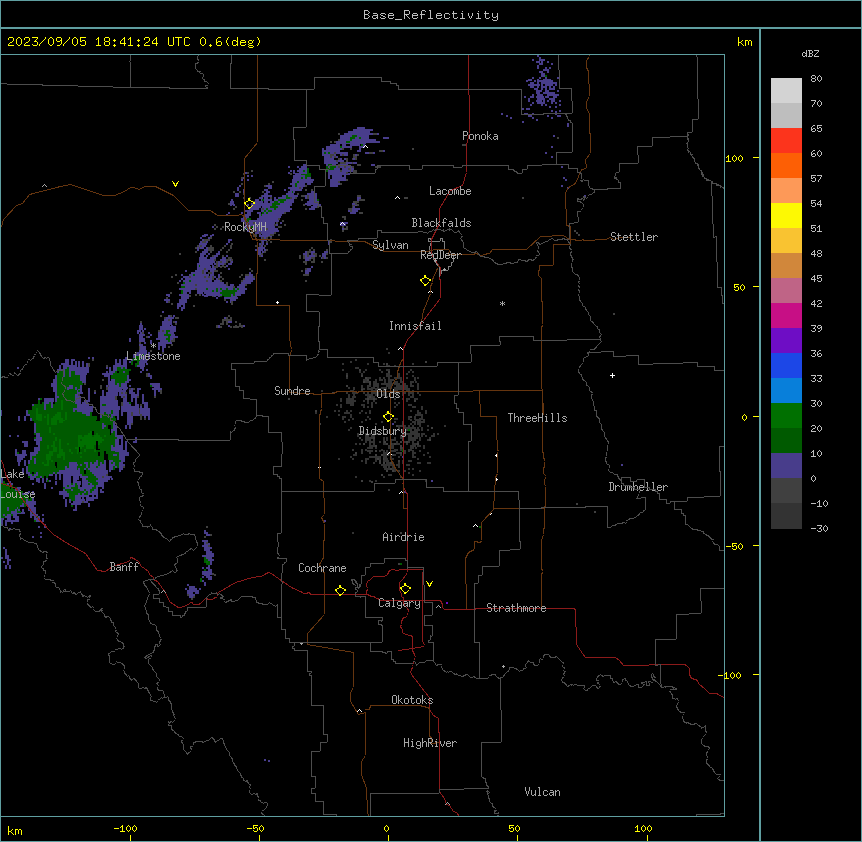This screenshot has height=842, width=862.
Task: Click the Airdrie label
Action: click(x=403, y=537)
